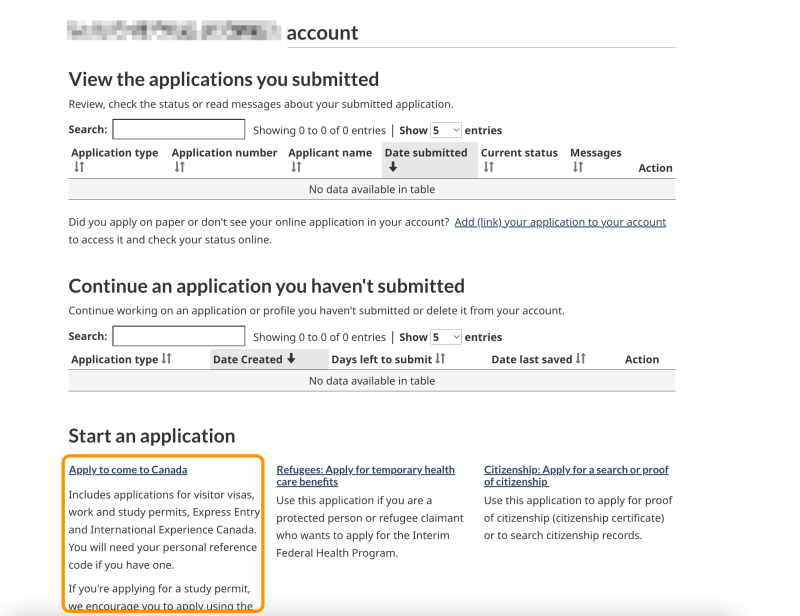Click the 'Start an application' heading
The height and width of the screenshot is (616, 800).
point(152,436)
